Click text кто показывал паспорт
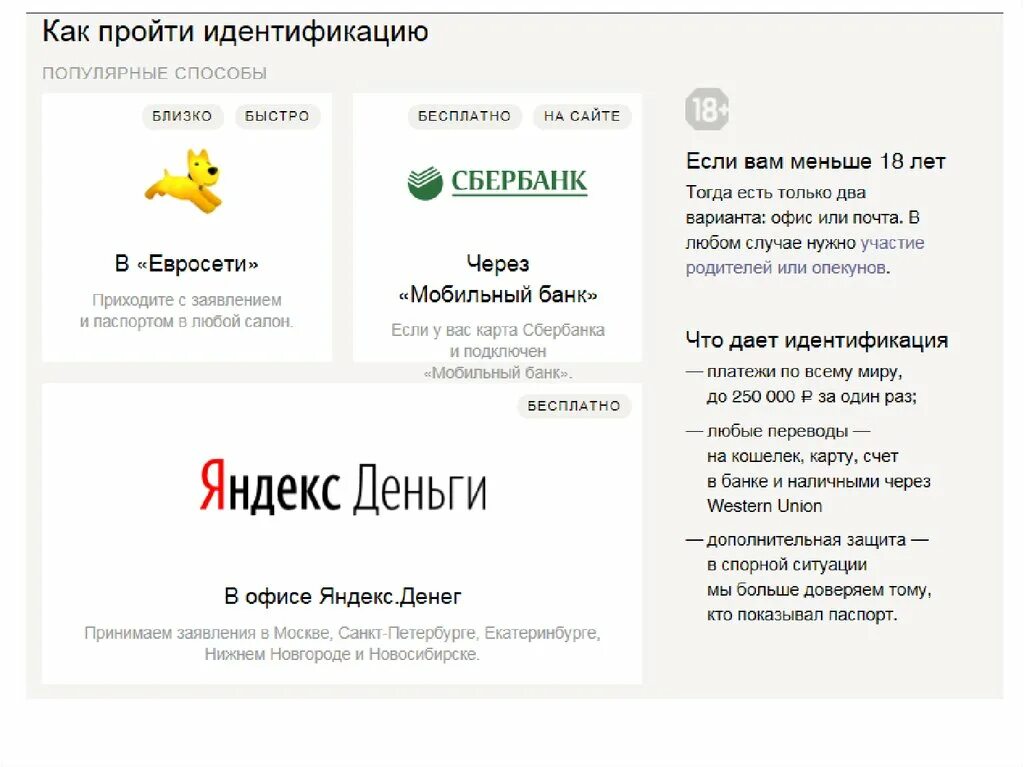The width and height of the screenshot is (1024, 767). 802,615
